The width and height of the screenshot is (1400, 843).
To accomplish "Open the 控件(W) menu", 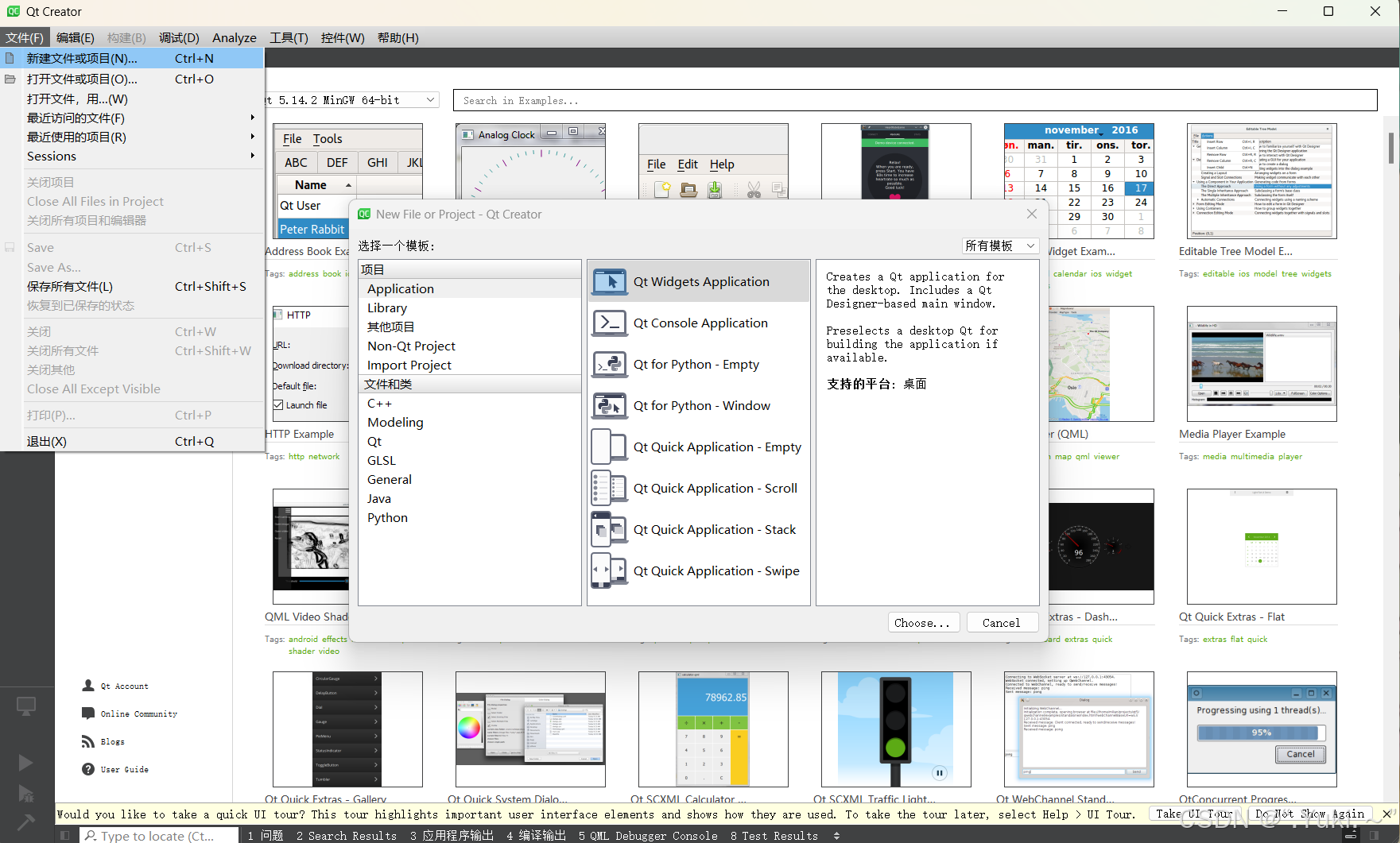I will pos(343,37).
